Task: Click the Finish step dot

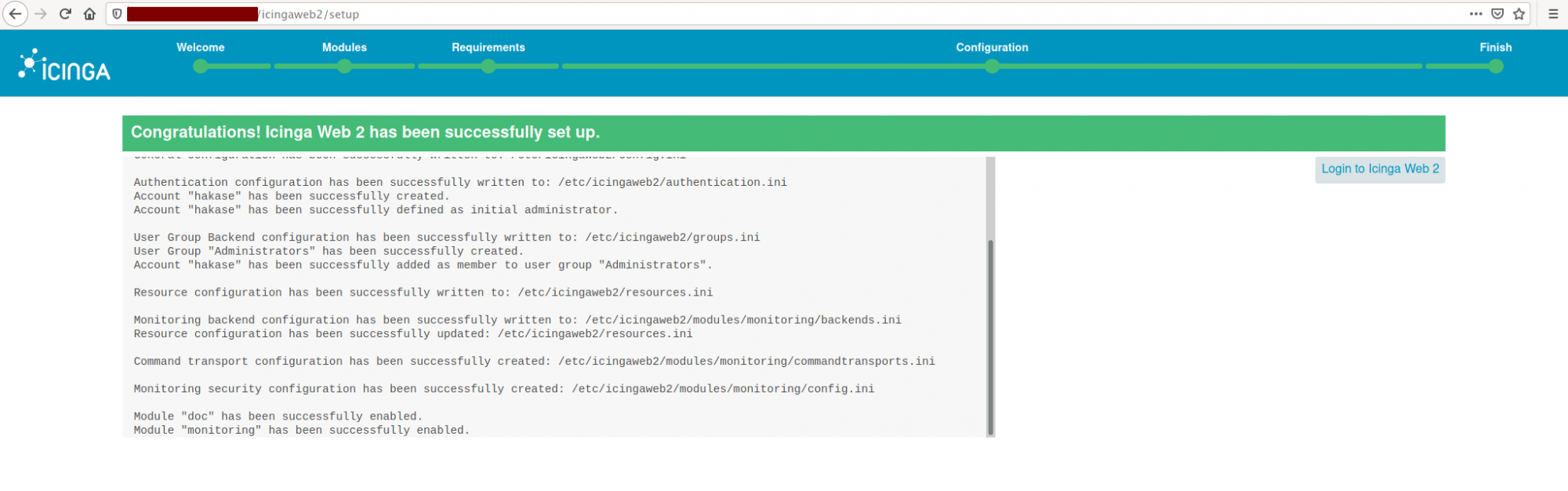Action: pyautogui.click(x=1496, y=67)
